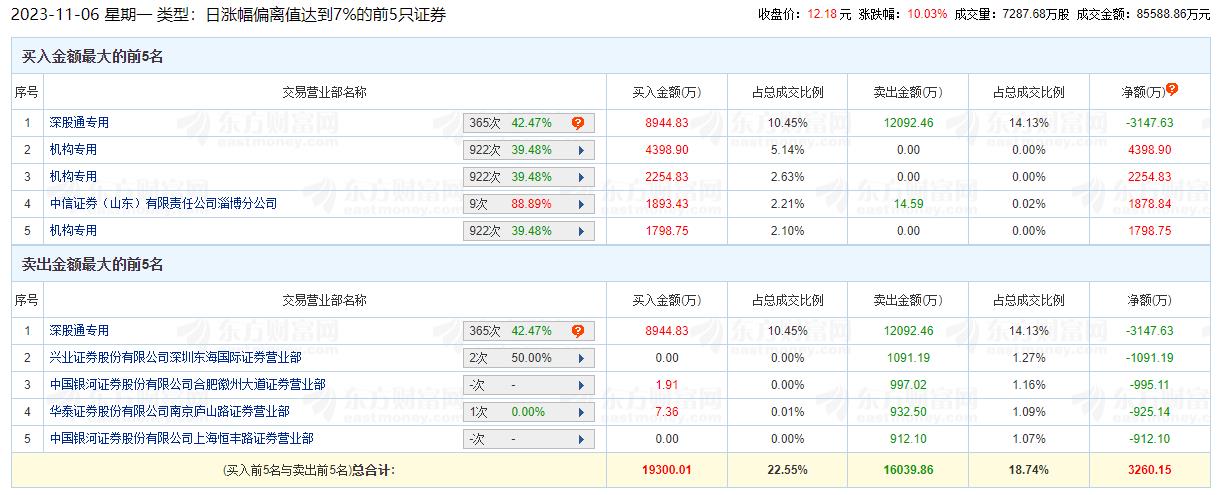Image resolution: width=1220 pixels, height=495 pixels.
Task: Open 华泰证券股份有限公司南京庐山路证券营业部 link
Action: (169, 412)
